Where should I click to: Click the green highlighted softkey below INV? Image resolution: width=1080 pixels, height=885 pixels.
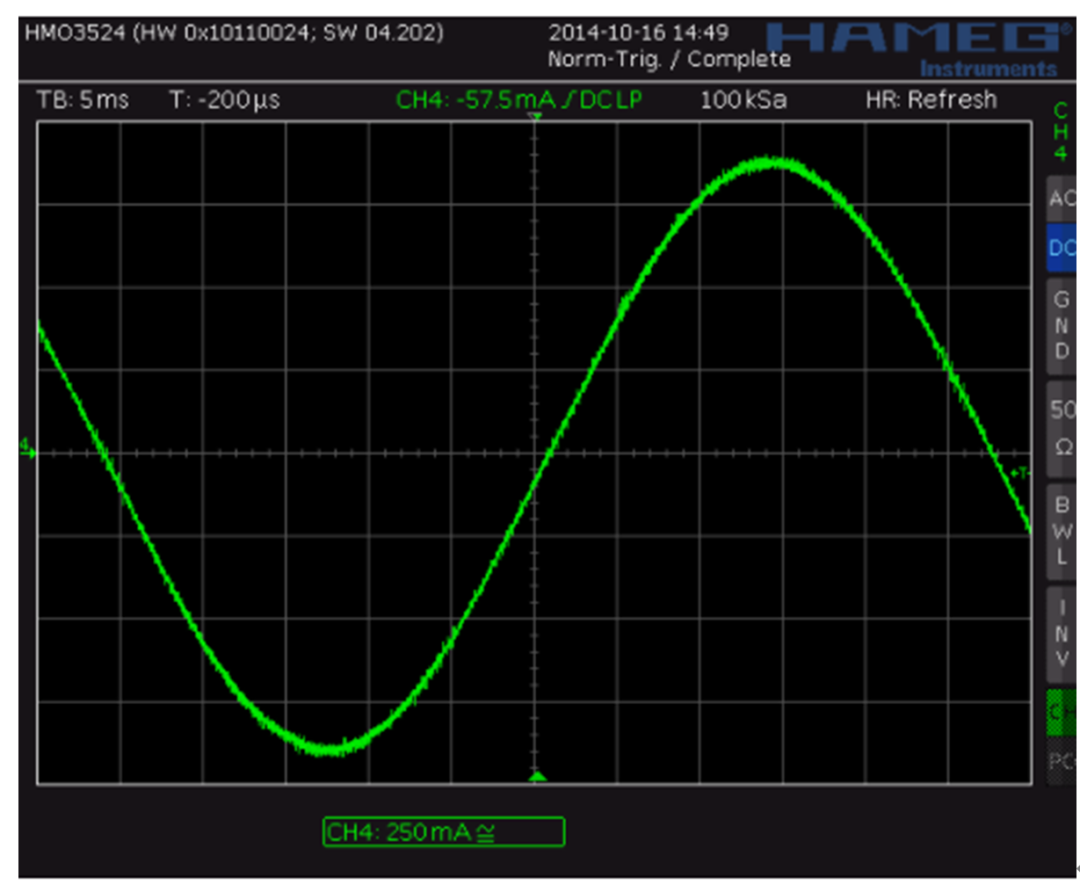click(x=1061, y=713)
